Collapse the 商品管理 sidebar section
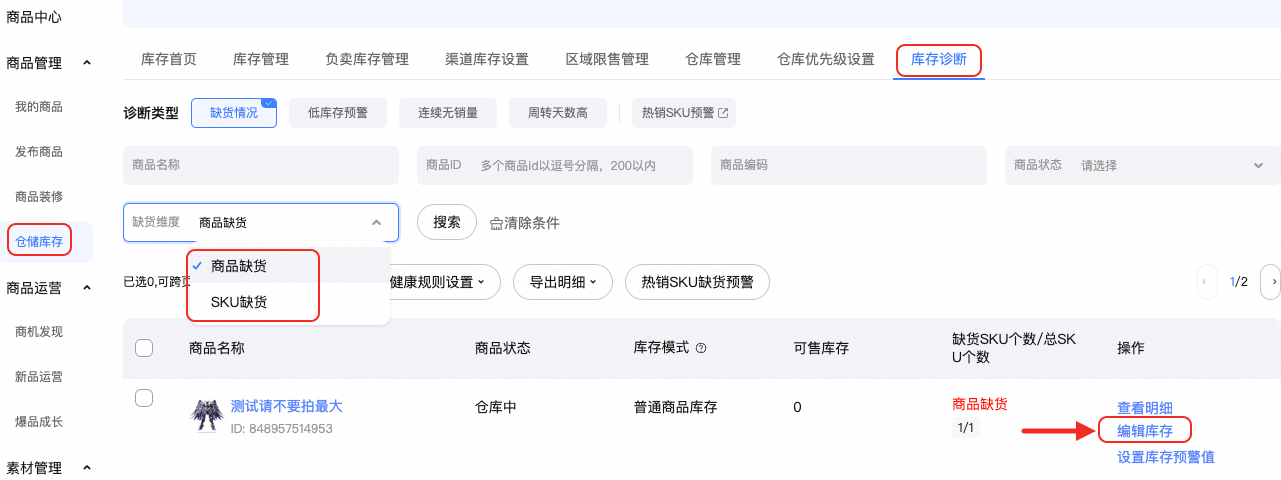The width and height of the screenshot is (1281, 480). click(x=87, y=63)
